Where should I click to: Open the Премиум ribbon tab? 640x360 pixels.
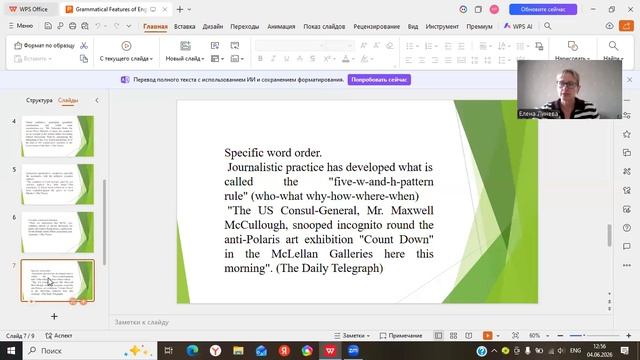tap(479, 26)
